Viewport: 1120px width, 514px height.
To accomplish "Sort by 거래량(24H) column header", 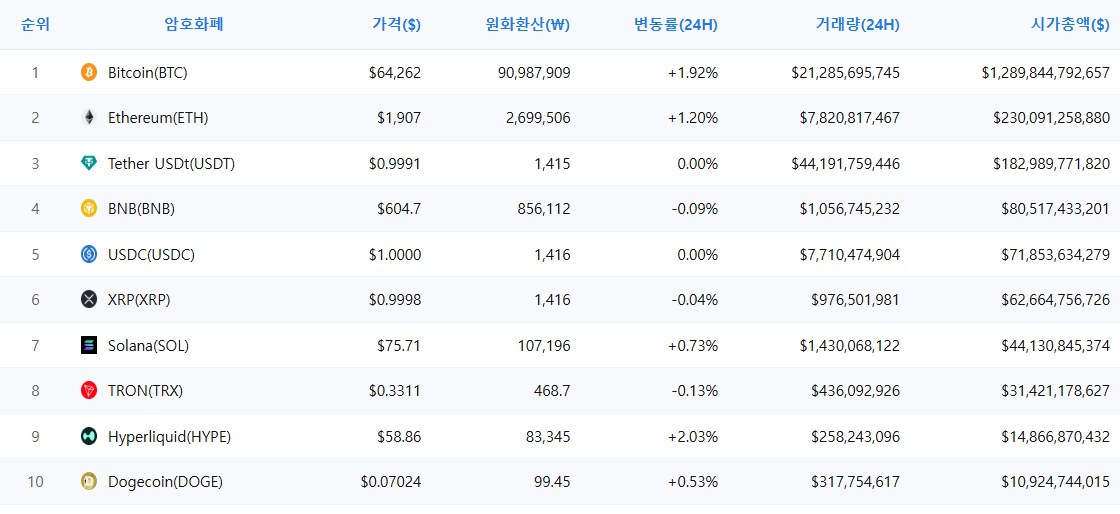I will pyautogui.click(x=858, y=24).
